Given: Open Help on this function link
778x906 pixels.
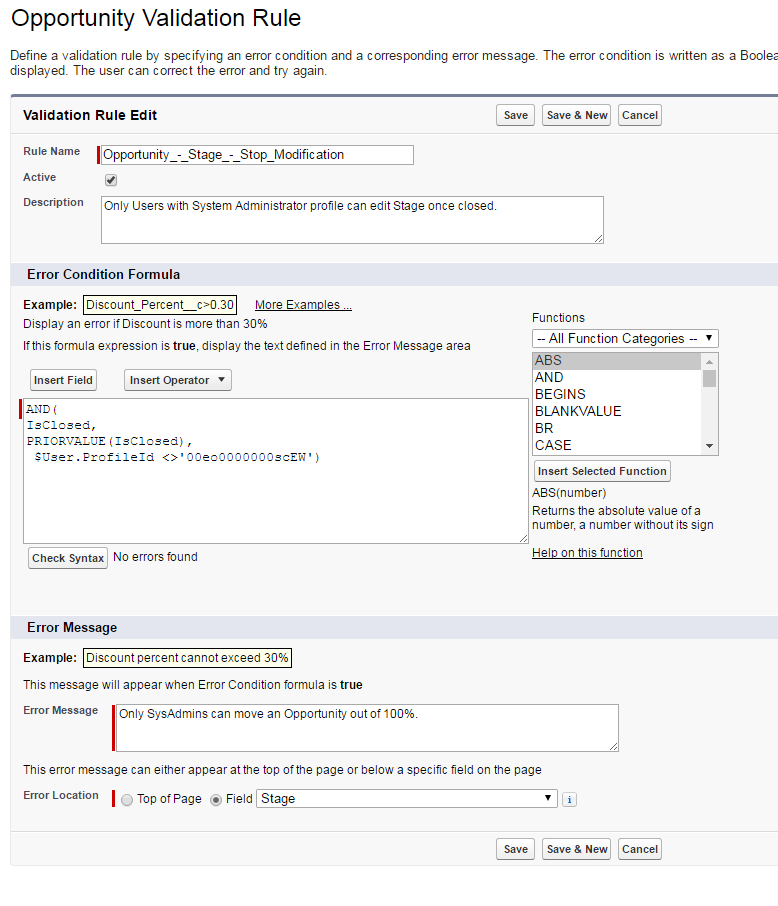Looking at the screenshot, I should [587, 553].
